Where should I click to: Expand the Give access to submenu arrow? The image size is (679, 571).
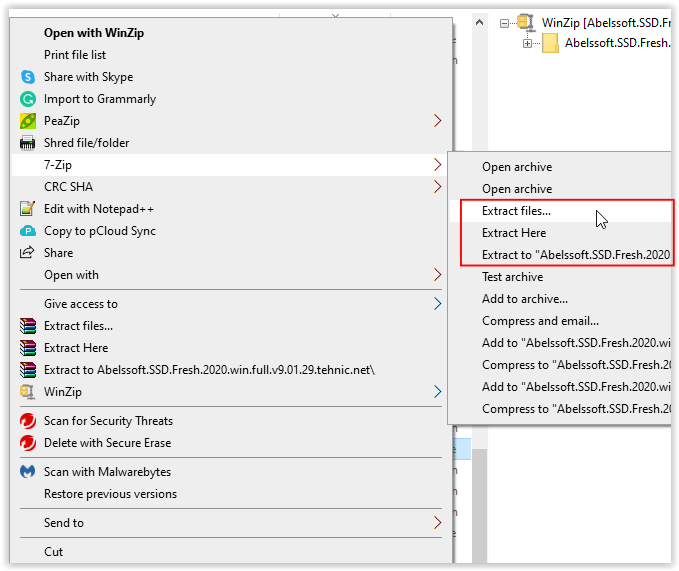437,304
